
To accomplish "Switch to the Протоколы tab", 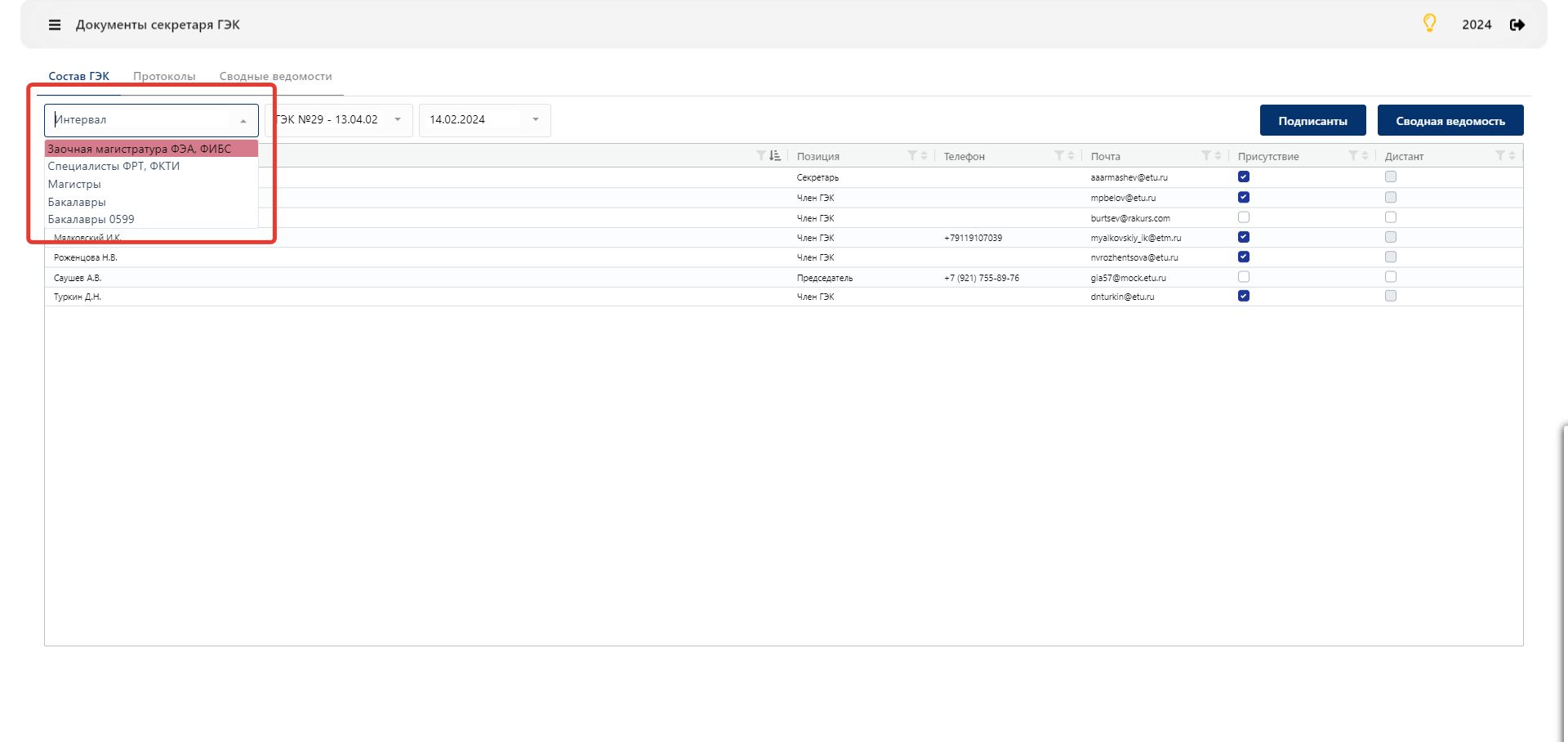I will (x=164, y=76).
